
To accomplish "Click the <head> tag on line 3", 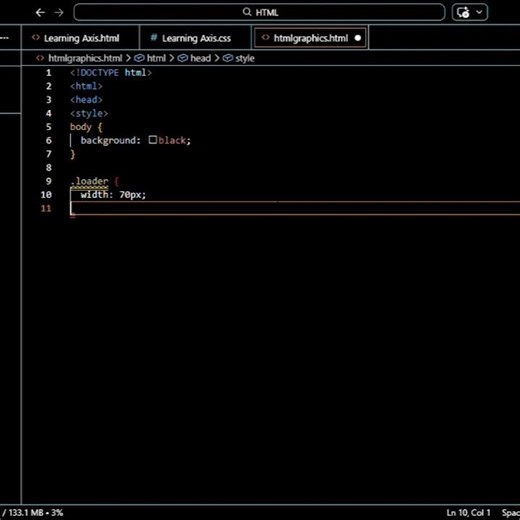I will [x=86, y=100].
